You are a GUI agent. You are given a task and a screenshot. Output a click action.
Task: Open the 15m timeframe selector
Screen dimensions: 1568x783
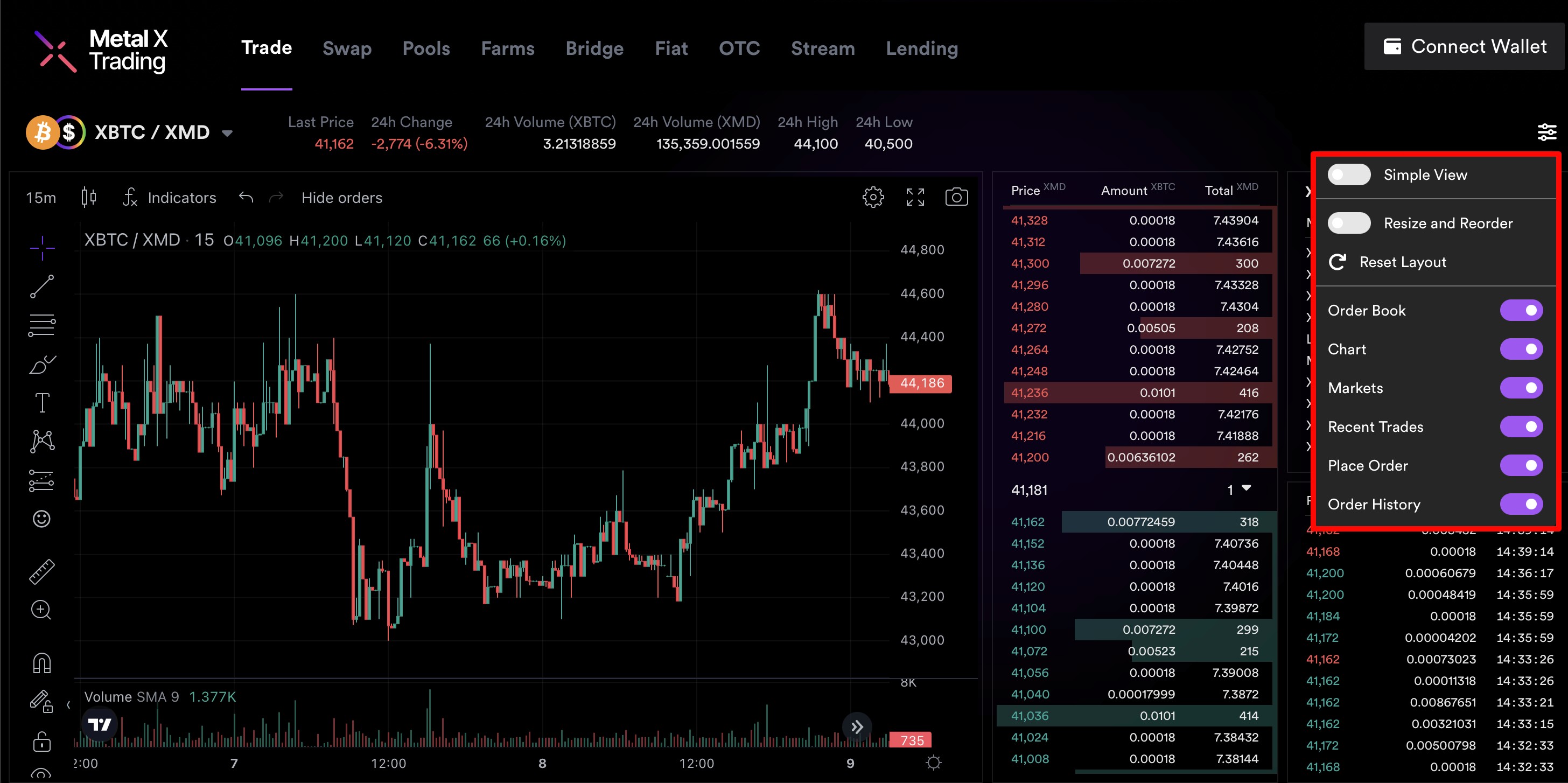(41, 198)
